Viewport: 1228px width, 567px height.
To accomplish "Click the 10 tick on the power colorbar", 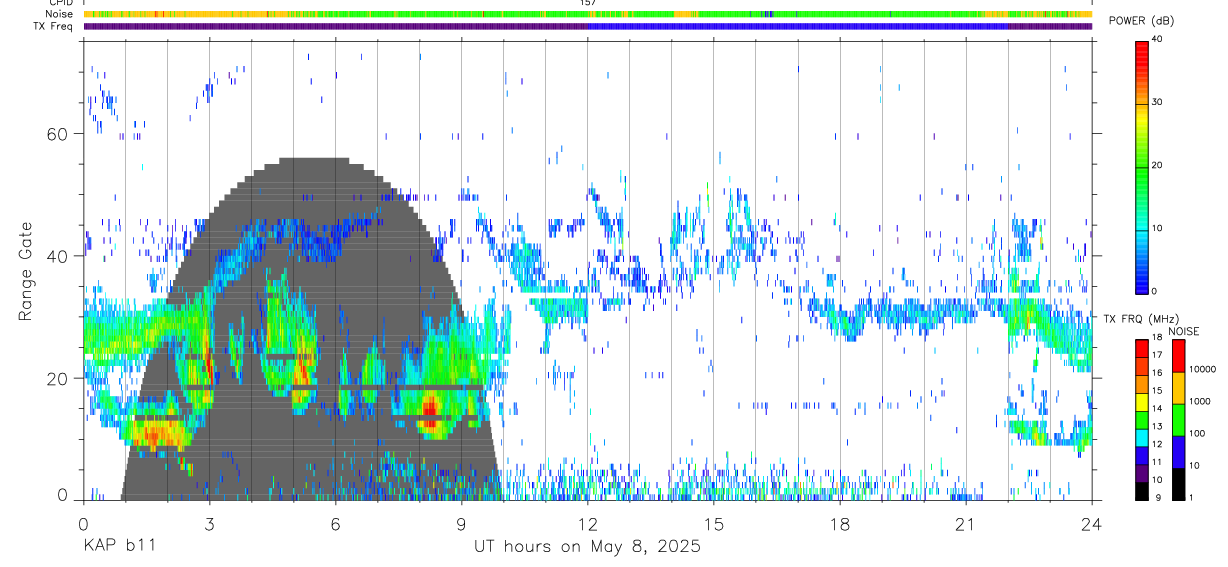I will 1157,228.
